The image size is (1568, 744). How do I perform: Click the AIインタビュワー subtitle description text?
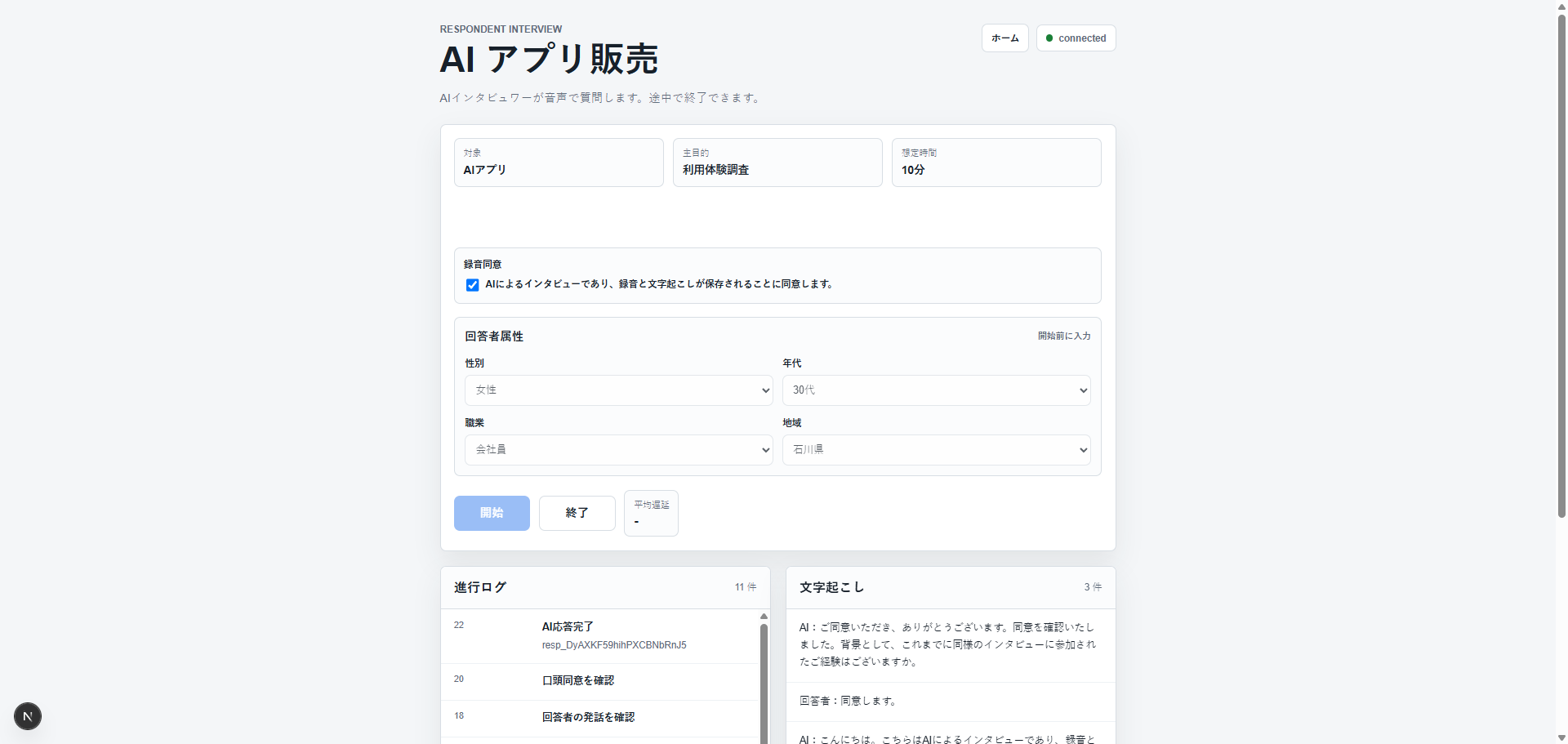[601, 98]
